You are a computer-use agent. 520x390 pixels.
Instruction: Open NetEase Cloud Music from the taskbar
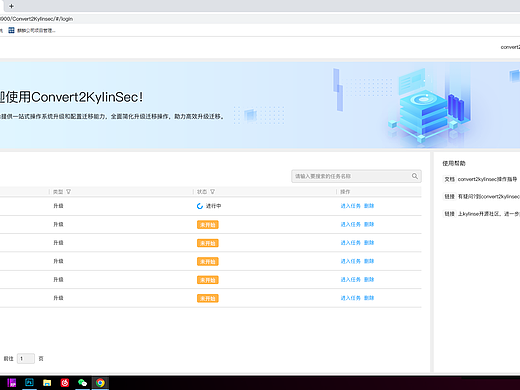pos(65,383)
